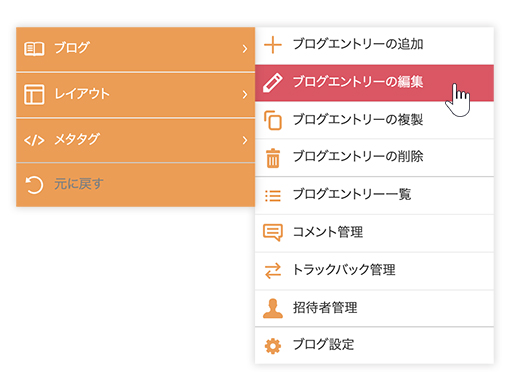
Task: Click the trackback arrows icon
Action: pyautogui.click(x=273, y=271)
